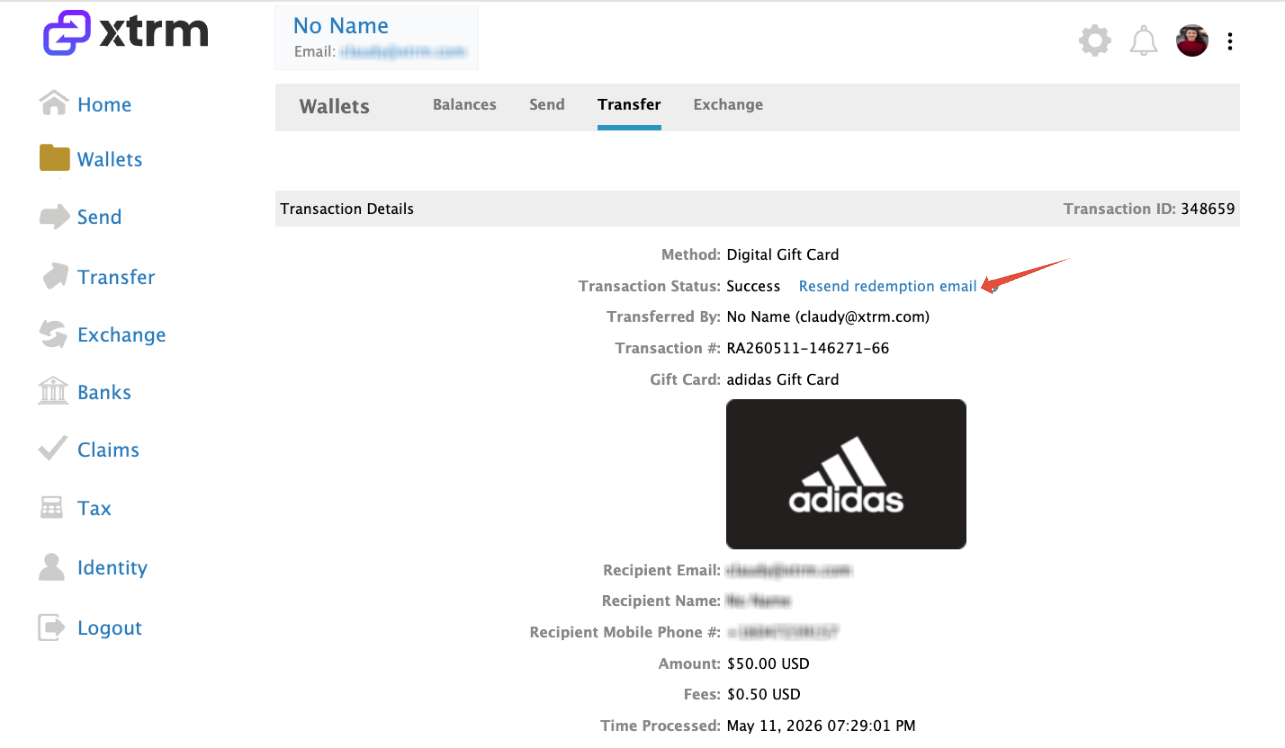Open Wallets link in sidebar
The image size is (1285, 748).
click(x=110, y=159)
